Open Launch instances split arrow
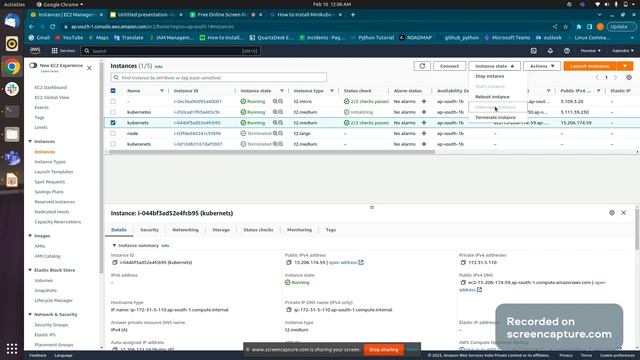 pyautogui.click(x=625, y=66)
